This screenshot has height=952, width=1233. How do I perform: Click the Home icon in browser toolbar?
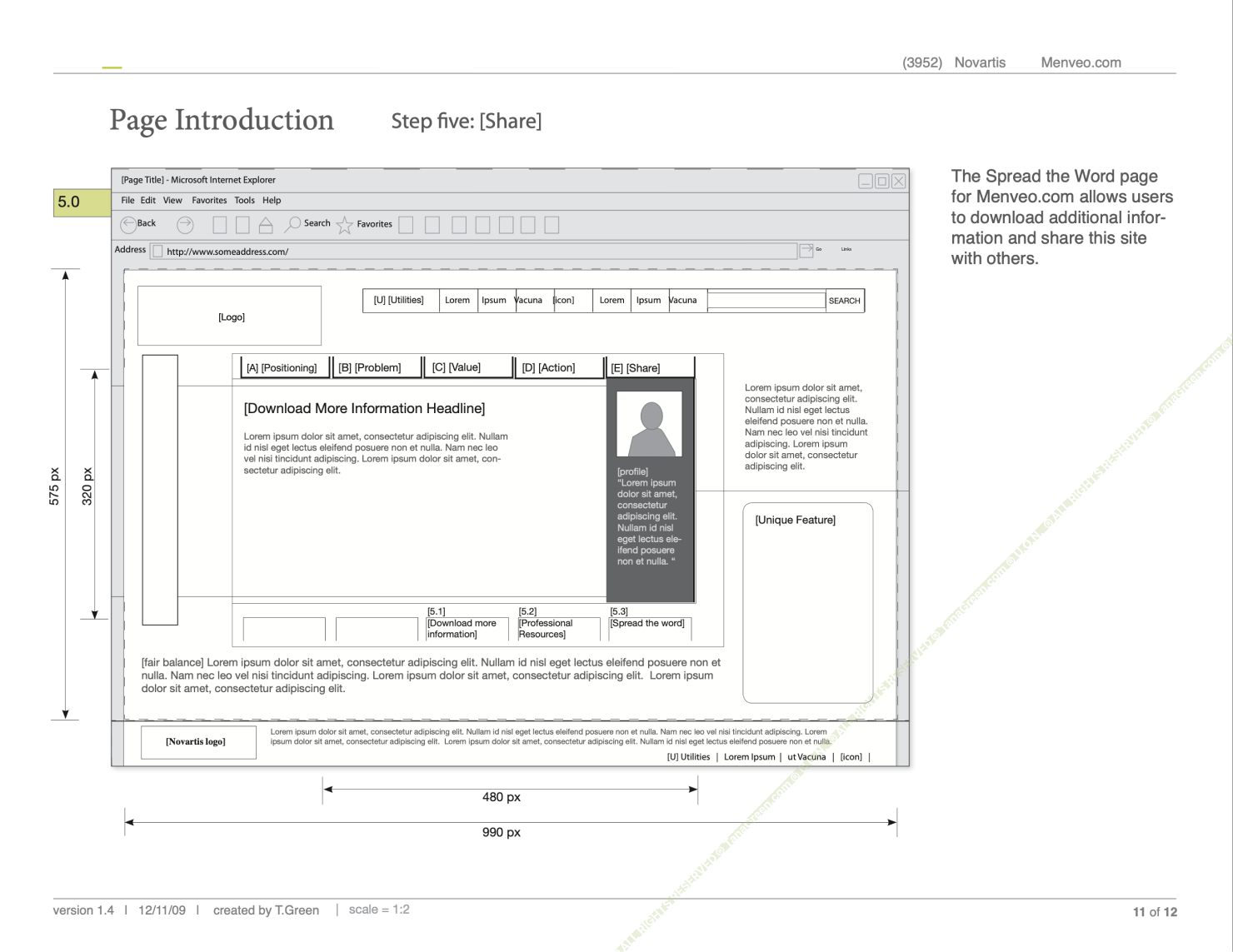coord(266,225)
